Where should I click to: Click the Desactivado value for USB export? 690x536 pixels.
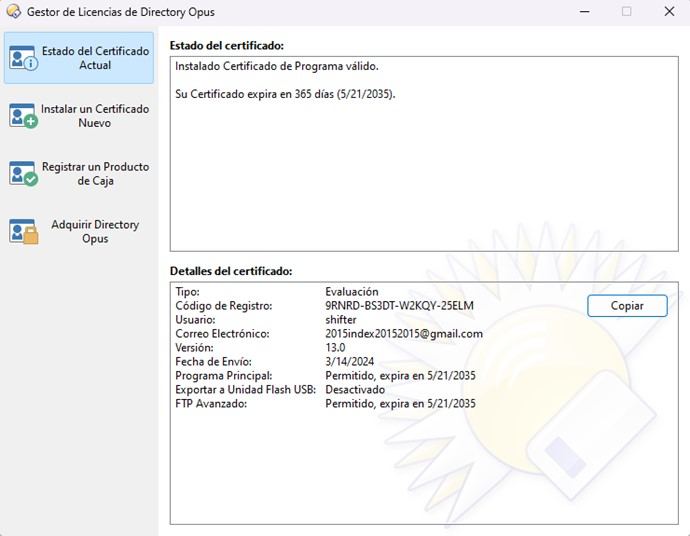click(355, 389)
